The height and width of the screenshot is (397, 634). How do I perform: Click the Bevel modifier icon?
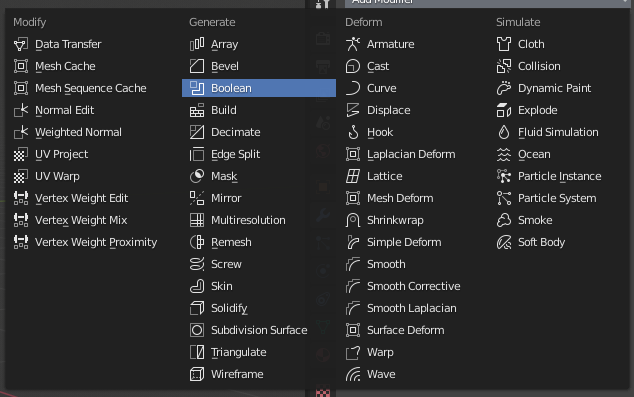pos(197,66)
